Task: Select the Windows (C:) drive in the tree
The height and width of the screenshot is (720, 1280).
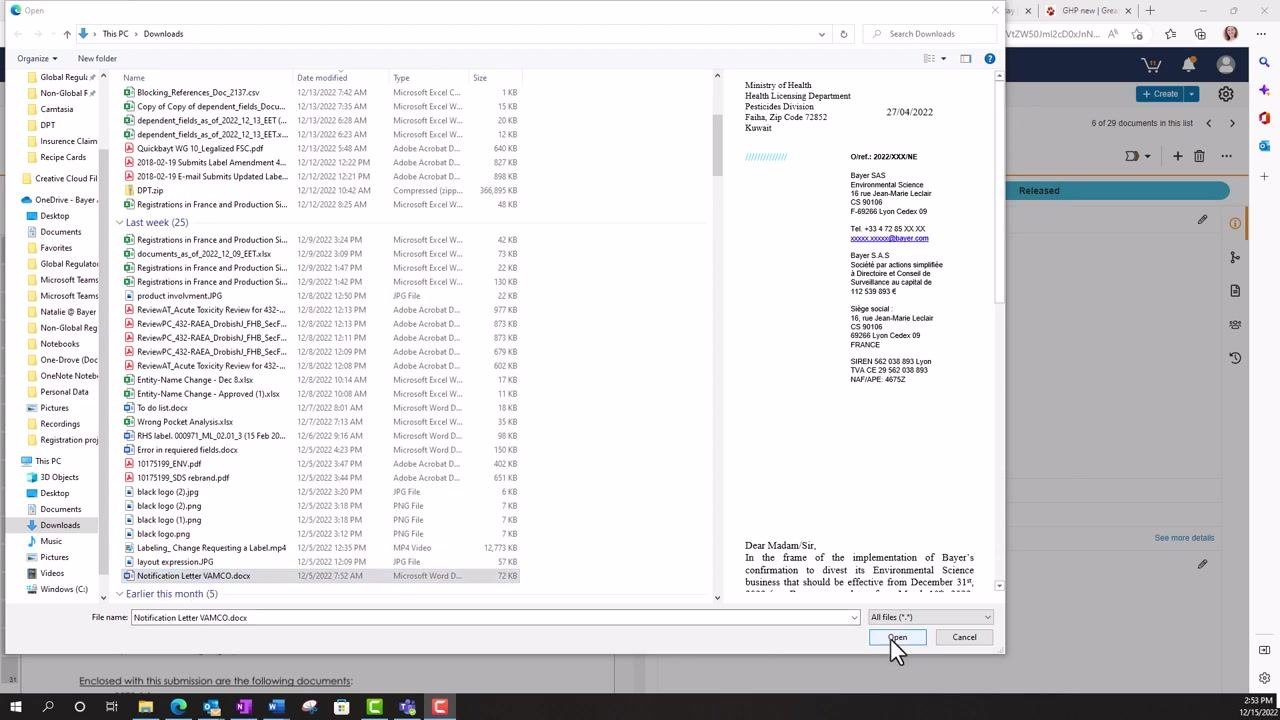Action: tap(64, 589)
